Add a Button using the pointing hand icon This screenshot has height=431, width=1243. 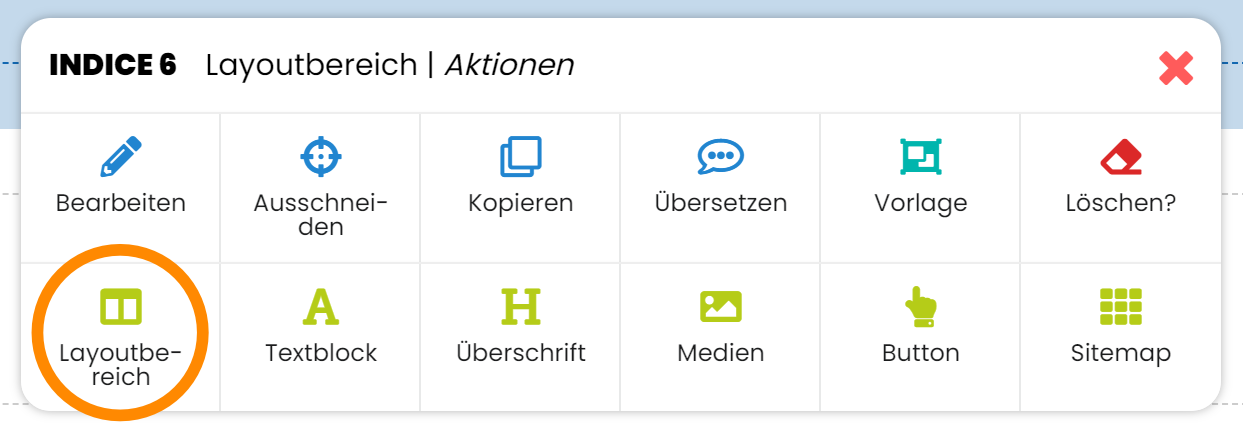coord(921,307)
